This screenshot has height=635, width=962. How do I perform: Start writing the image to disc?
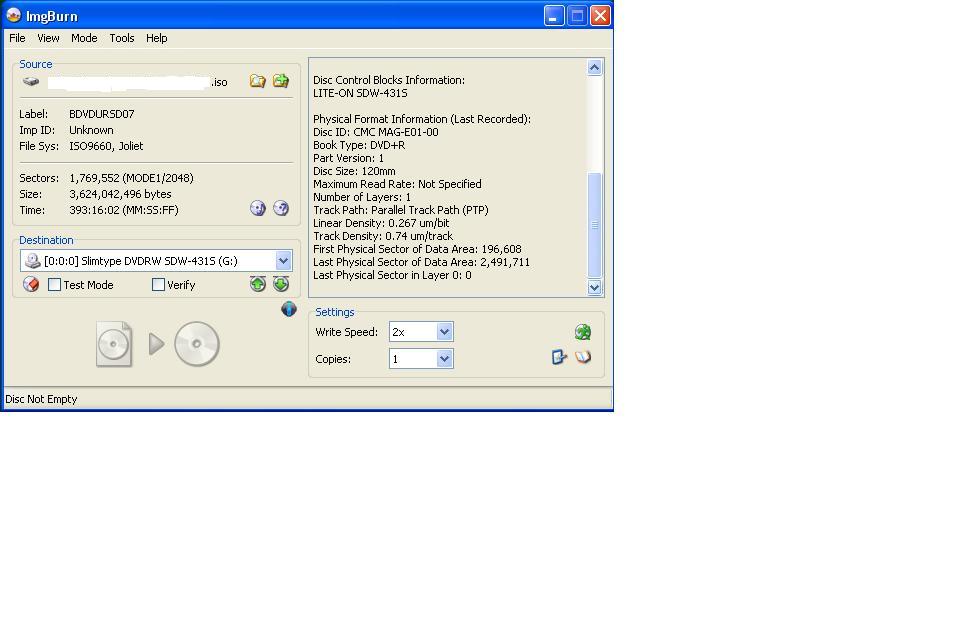[x=158, y=344]
